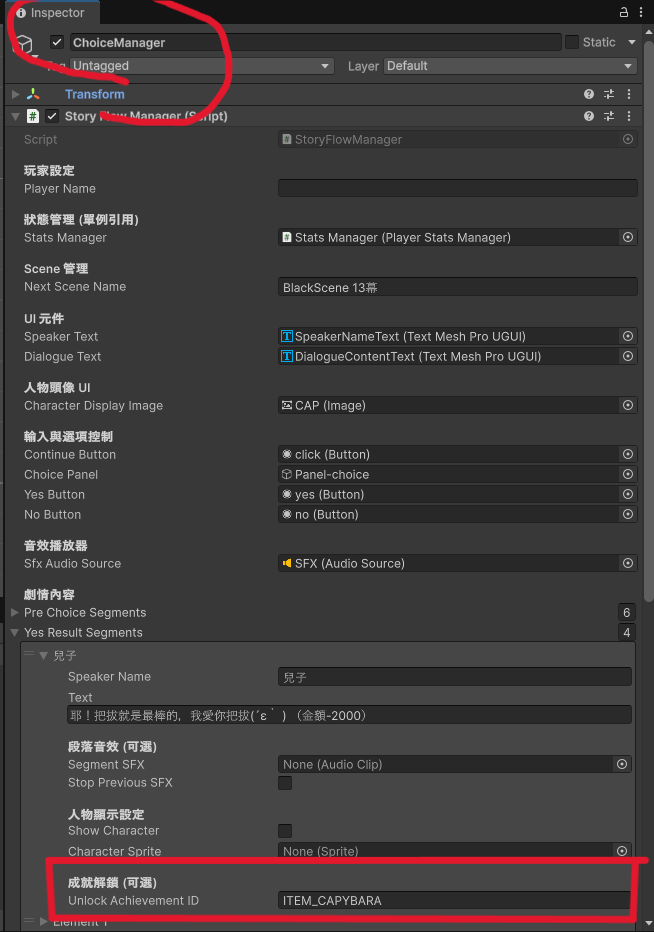
Task: Open object picker for Character Display Image
Action: click(628, 405)
